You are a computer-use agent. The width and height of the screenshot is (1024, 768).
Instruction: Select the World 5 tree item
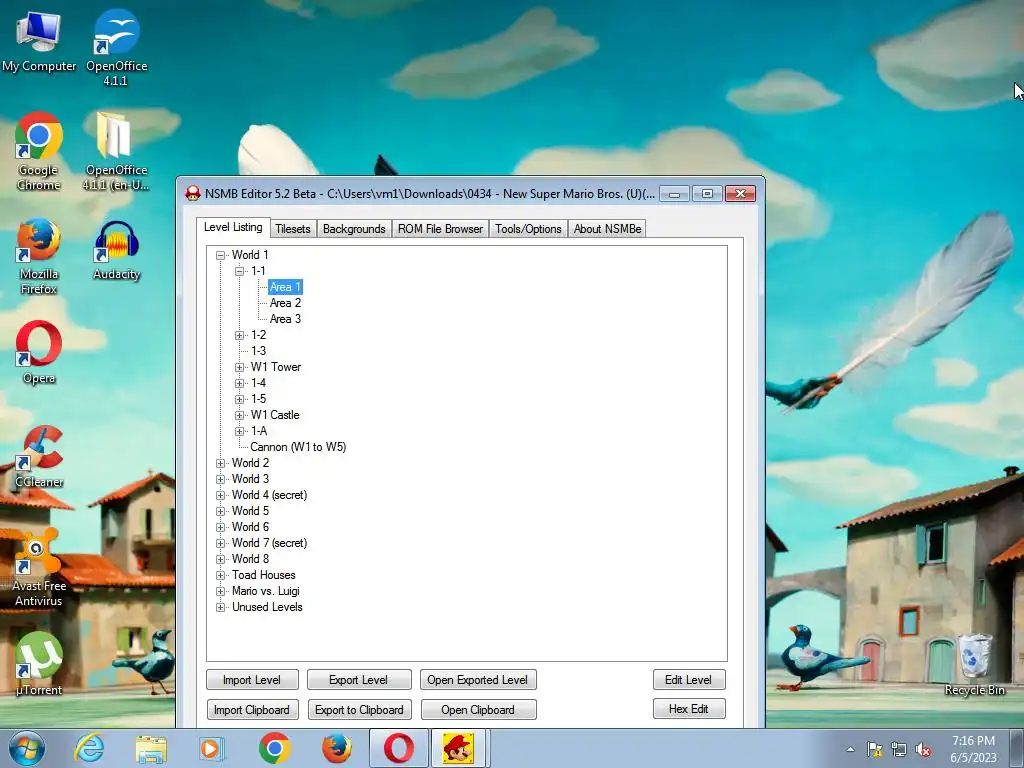click(x=250, y=511)
